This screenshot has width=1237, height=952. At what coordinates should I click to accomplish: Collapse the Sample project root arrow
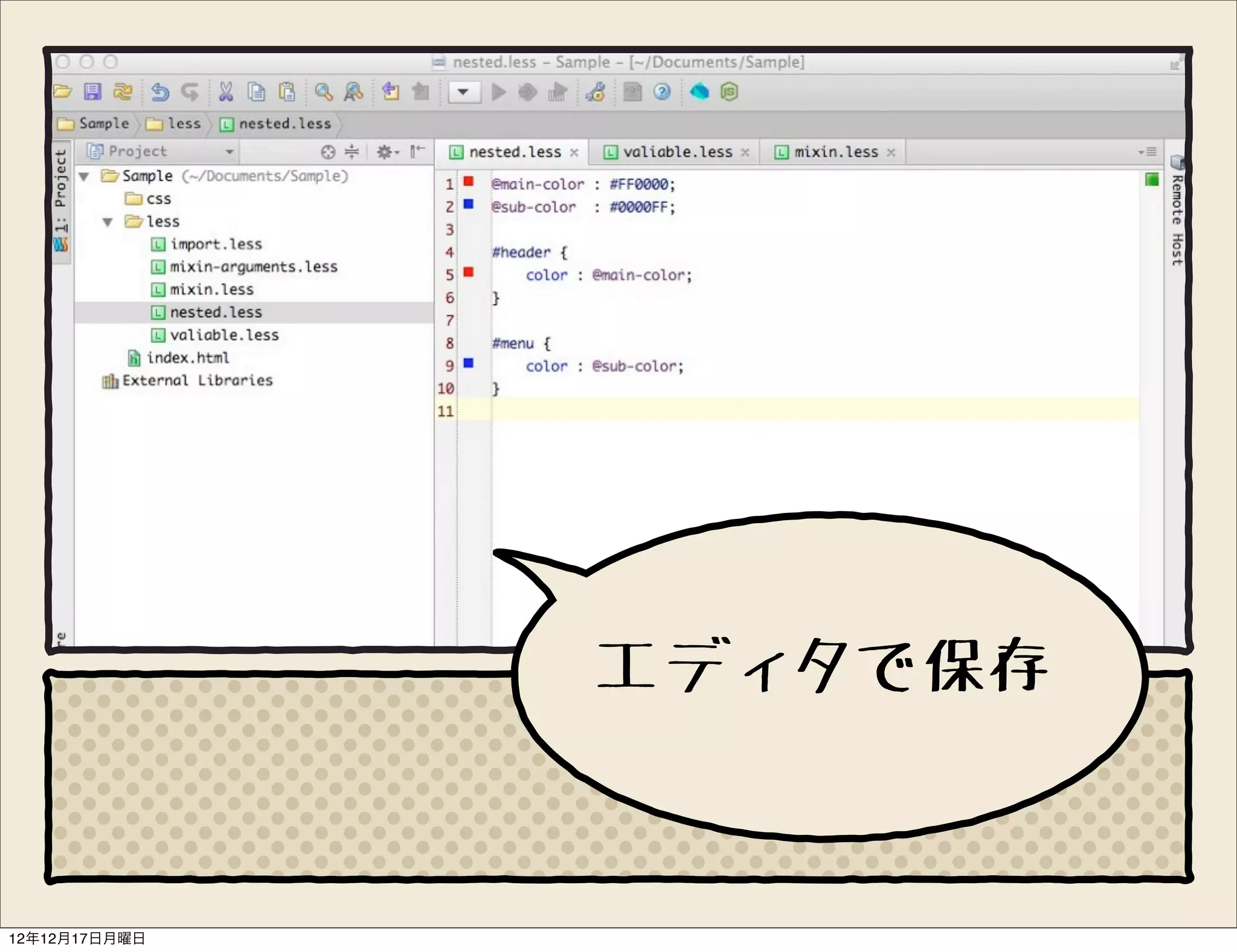tap(85, 176)
